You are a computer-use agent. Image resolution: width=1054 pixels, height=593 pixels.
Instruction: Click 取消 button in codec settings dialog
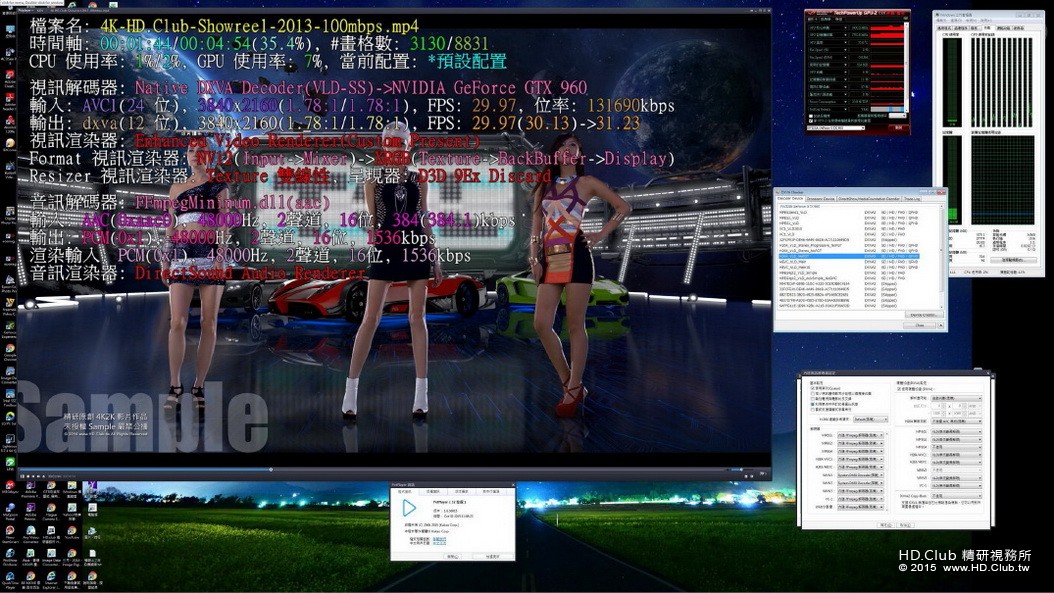pyautogui.click(x=905, y=525)
